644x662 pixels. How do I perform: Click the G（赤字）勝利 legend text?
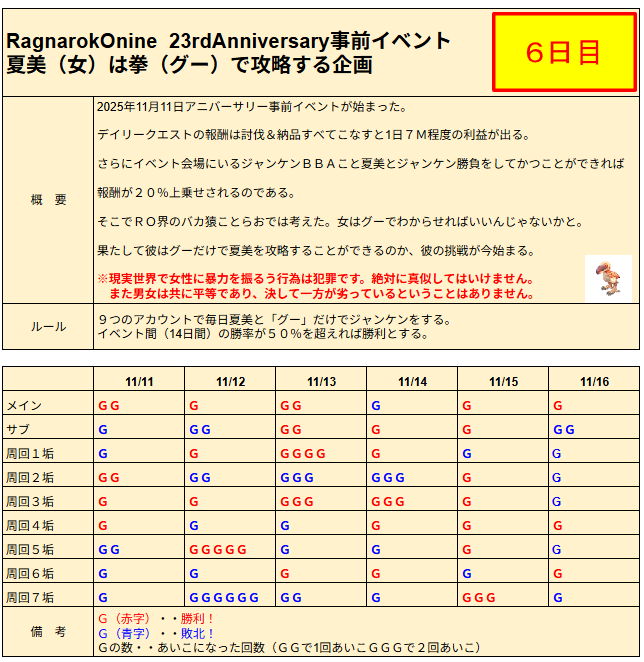click(156, 619)
